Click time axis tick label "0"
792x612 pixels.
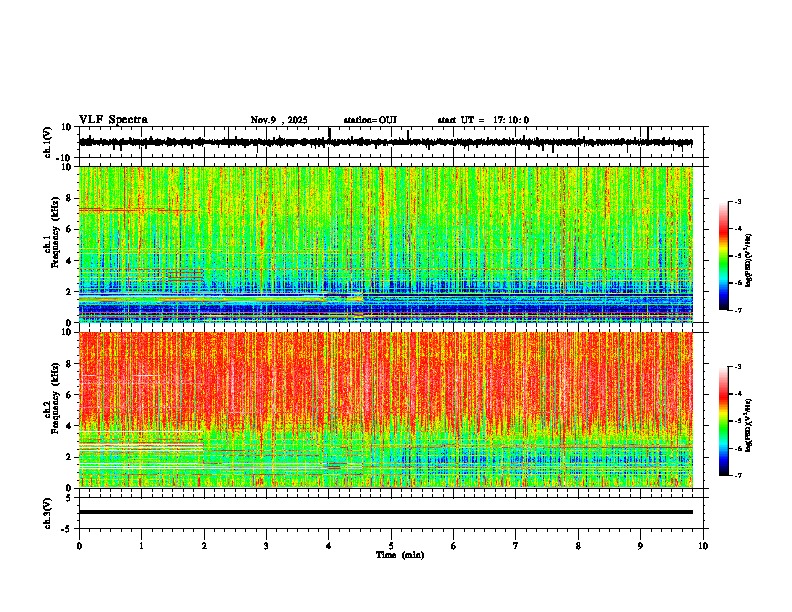[x=79, y=546]
